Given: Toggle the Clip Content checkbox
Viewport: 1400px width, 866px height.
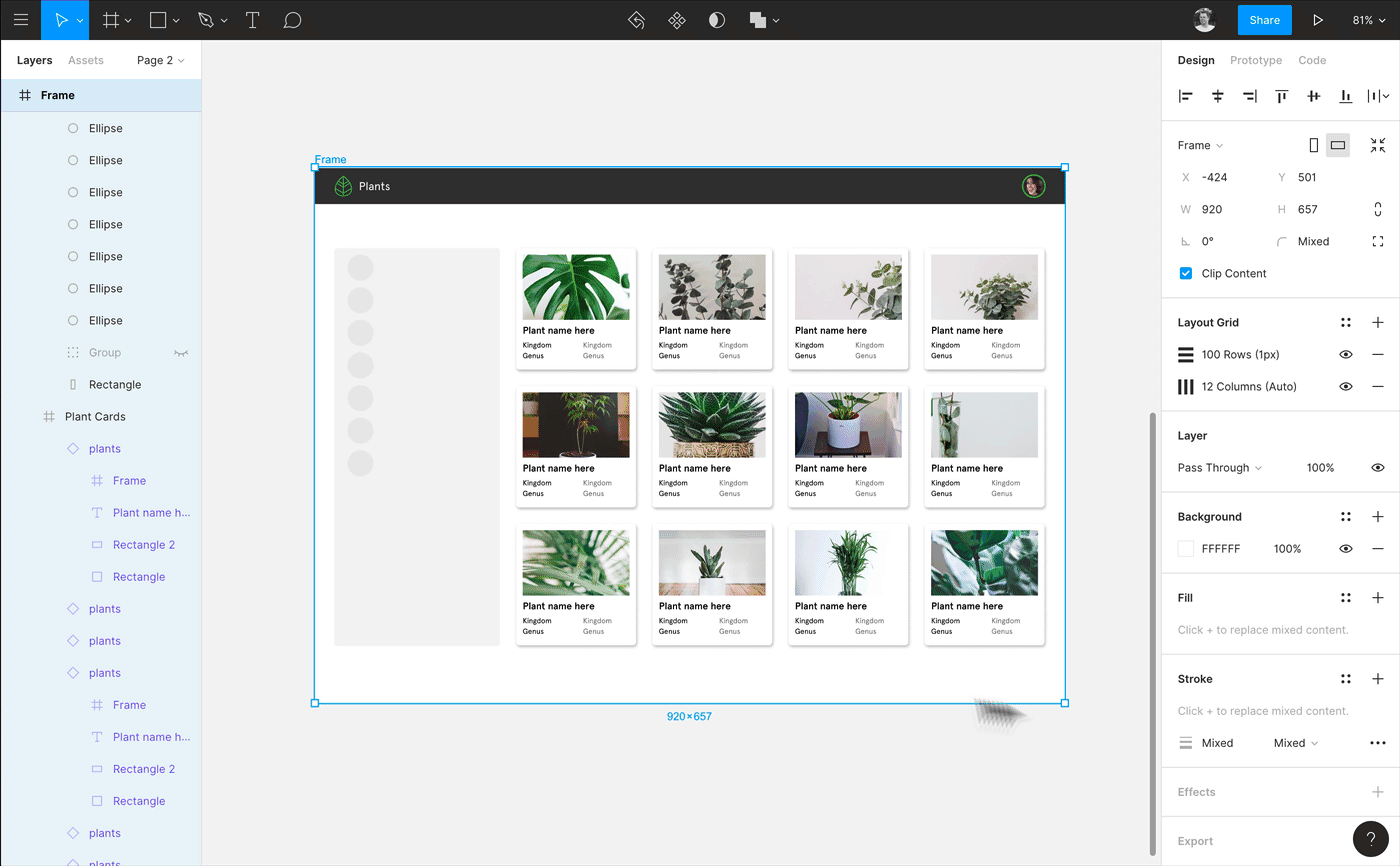Looking at the screenshot, I should [1186, 273].
